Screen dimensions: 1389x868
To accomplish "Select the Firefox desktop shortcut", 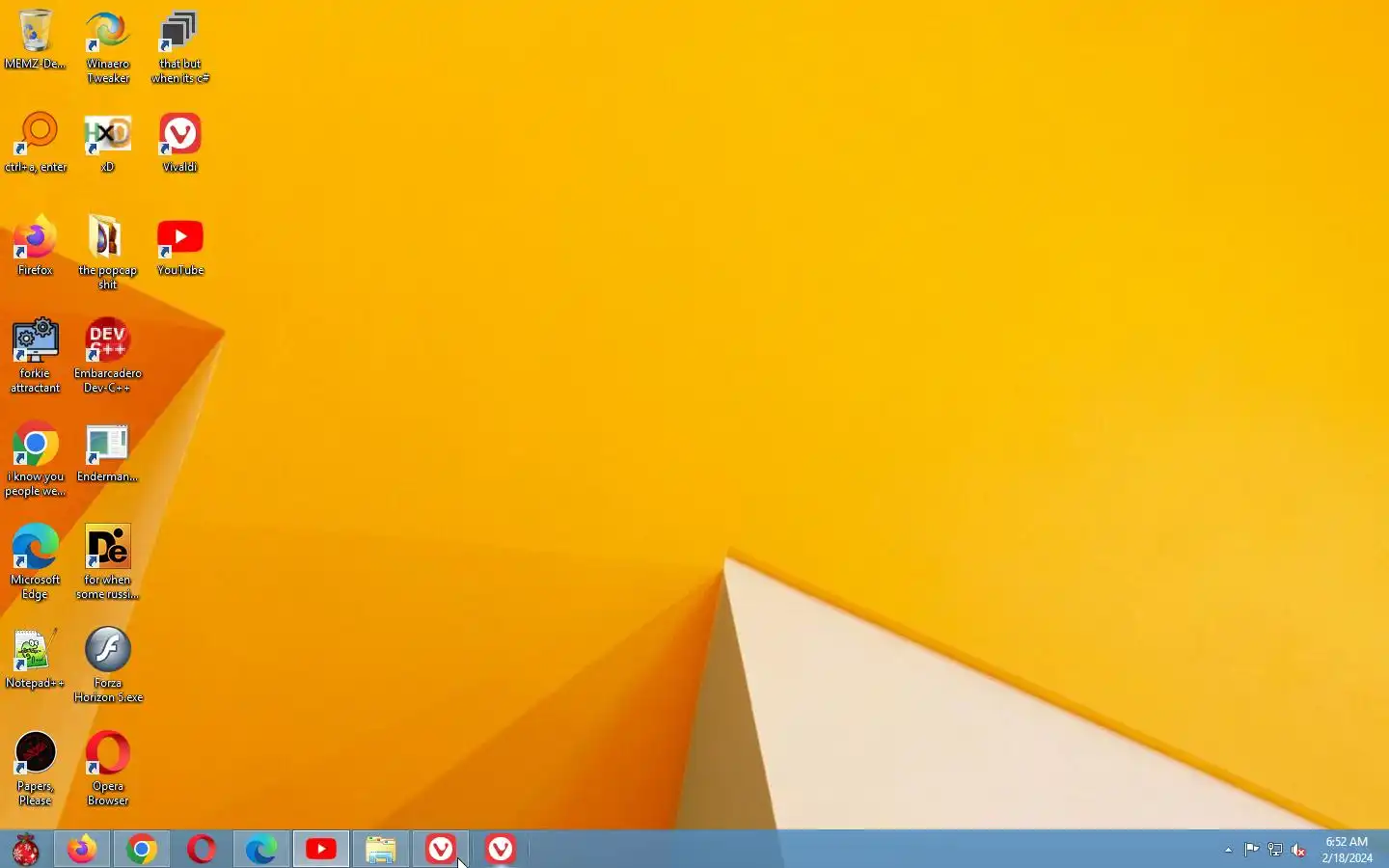I will click(x=36, y=246).
